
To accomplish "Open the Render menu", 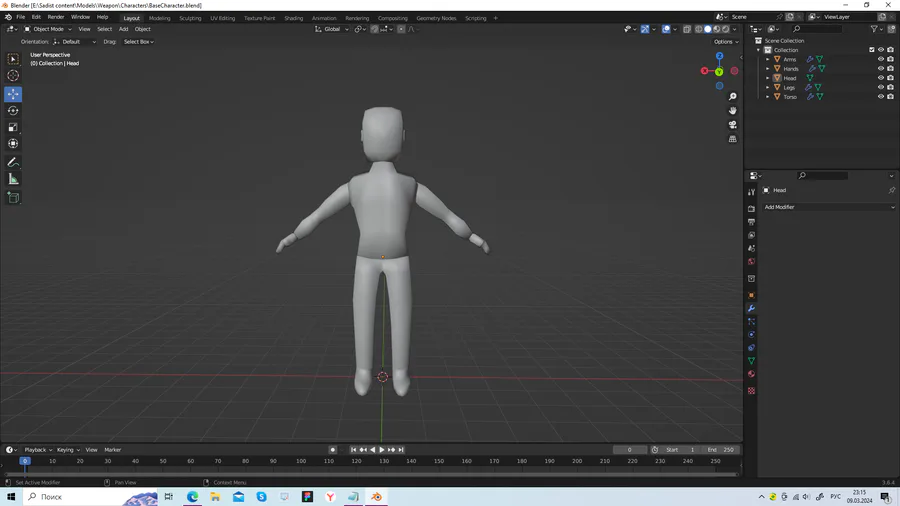I will point(56,17).
